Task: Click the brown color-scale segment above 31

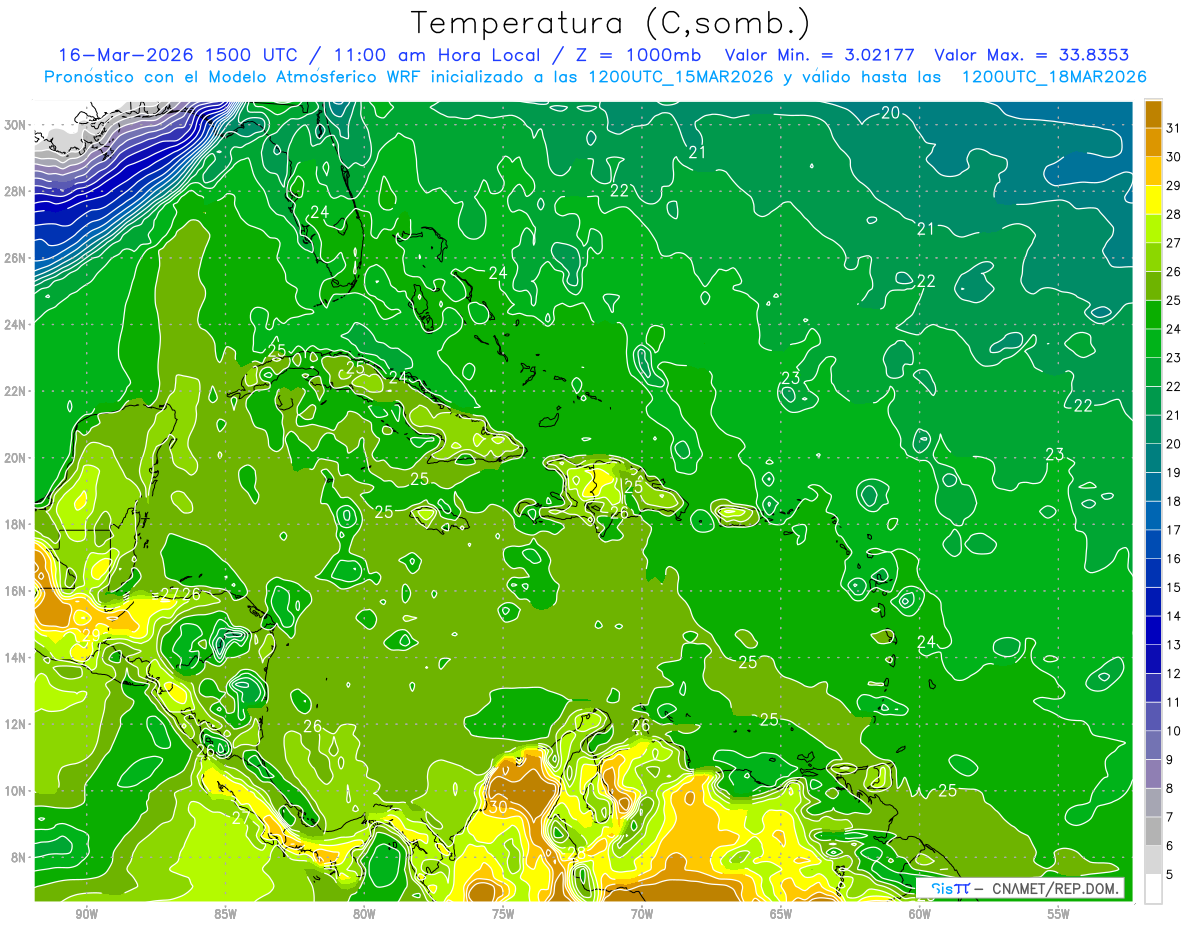Action: click(x=1153, y=114)
